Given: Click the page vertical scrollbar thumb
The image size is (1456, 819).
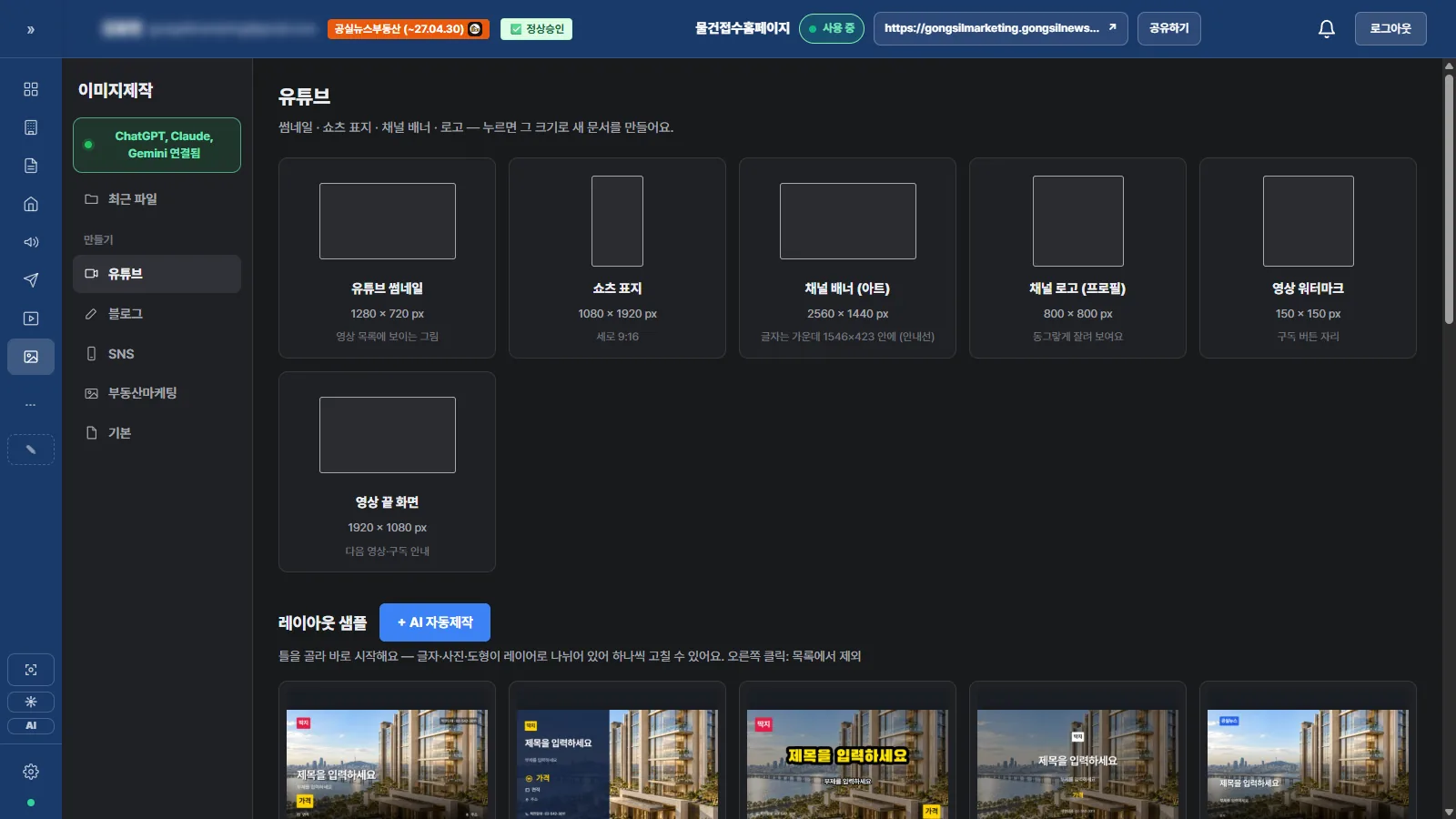Looking at the screenshot, I should click(1449, 198).
